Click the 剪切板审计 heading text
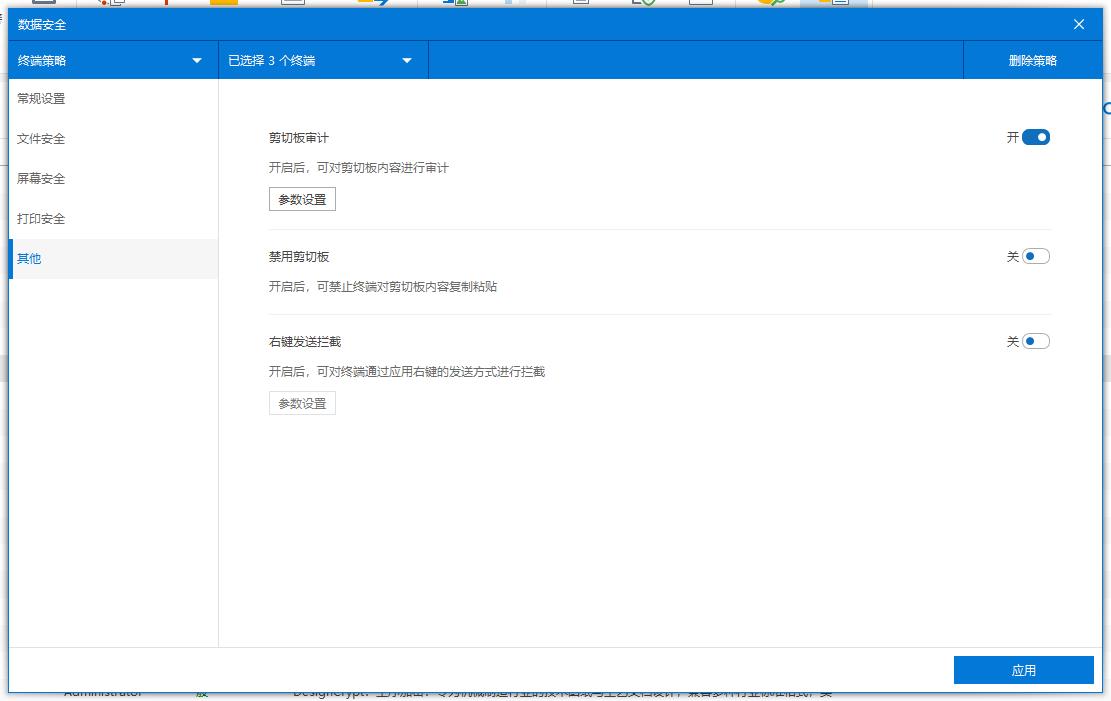The width and height of the screenshot is (1111, 701). pos(298,138)
